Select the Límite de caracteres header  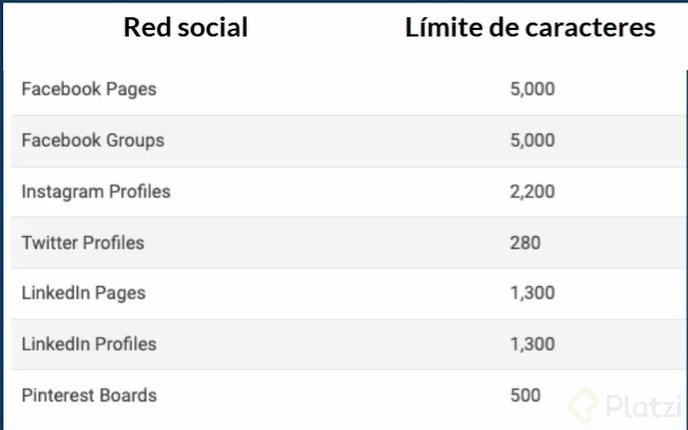[530, 27]
